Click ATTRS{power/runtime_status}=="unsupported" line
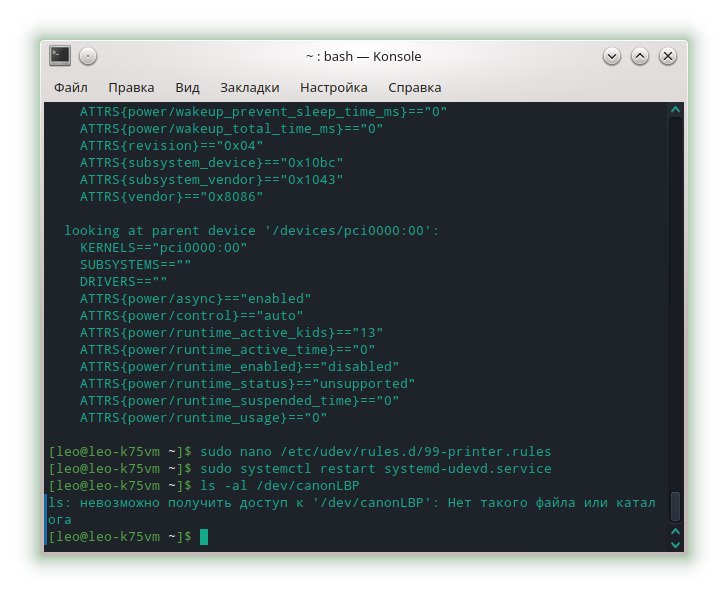Screen dimensions: 728x596 click(x=247, y=384)
